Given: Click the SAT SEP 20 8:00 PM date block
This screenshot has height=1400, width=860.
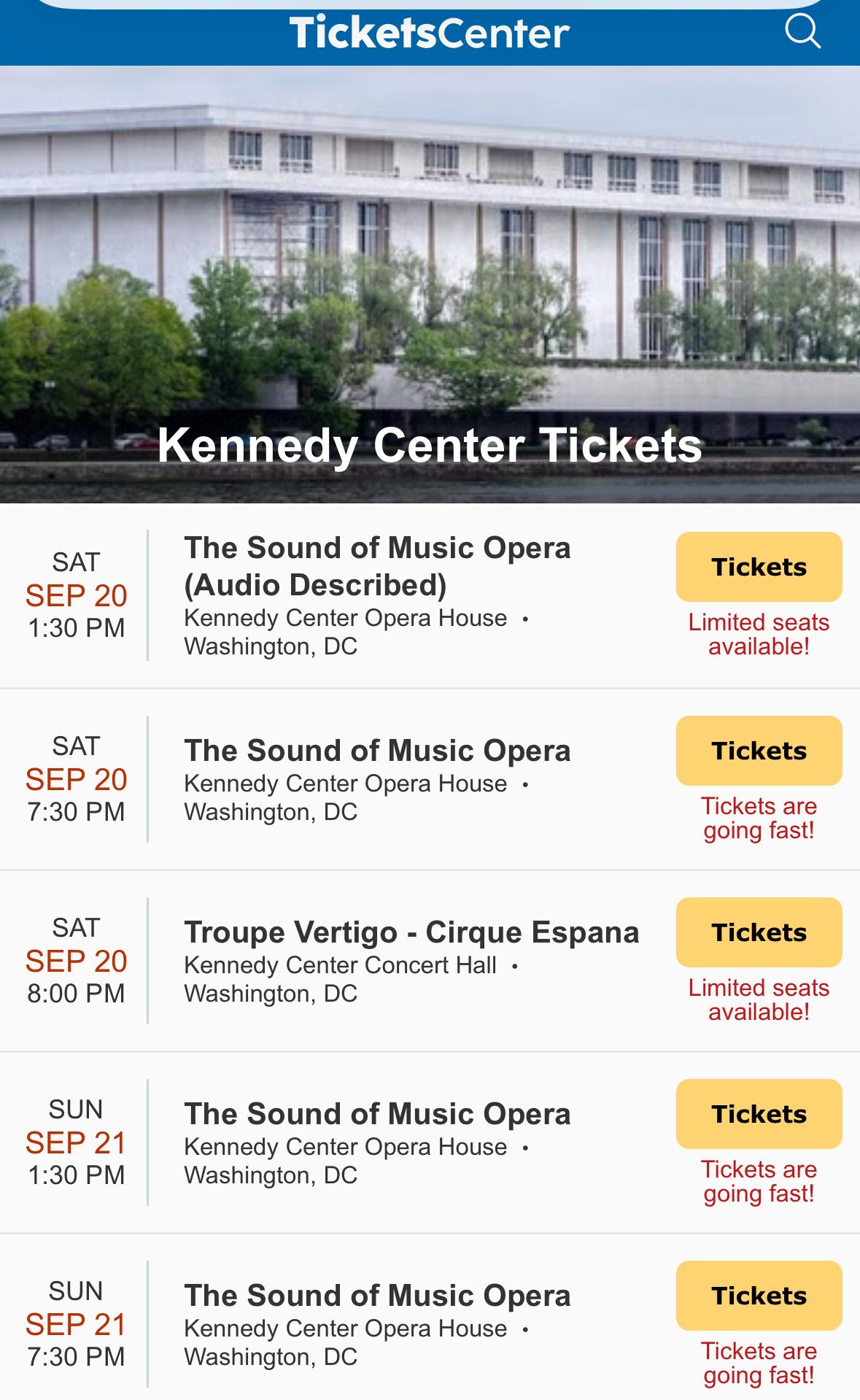Looking at the screenshot, I should click(76, 961).
